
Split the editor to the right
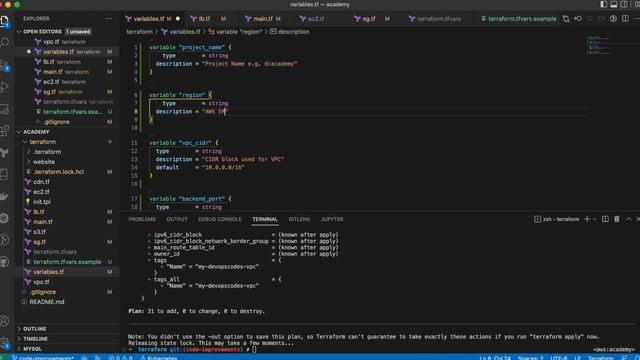[625, 19]
